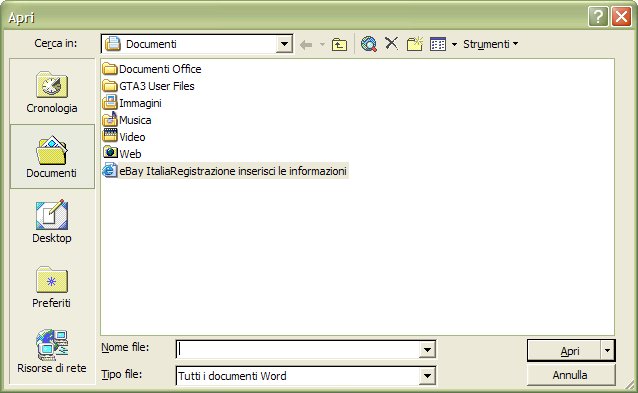
Task: Open the Preferiti favorites shortcut
Action: point(52,287)
